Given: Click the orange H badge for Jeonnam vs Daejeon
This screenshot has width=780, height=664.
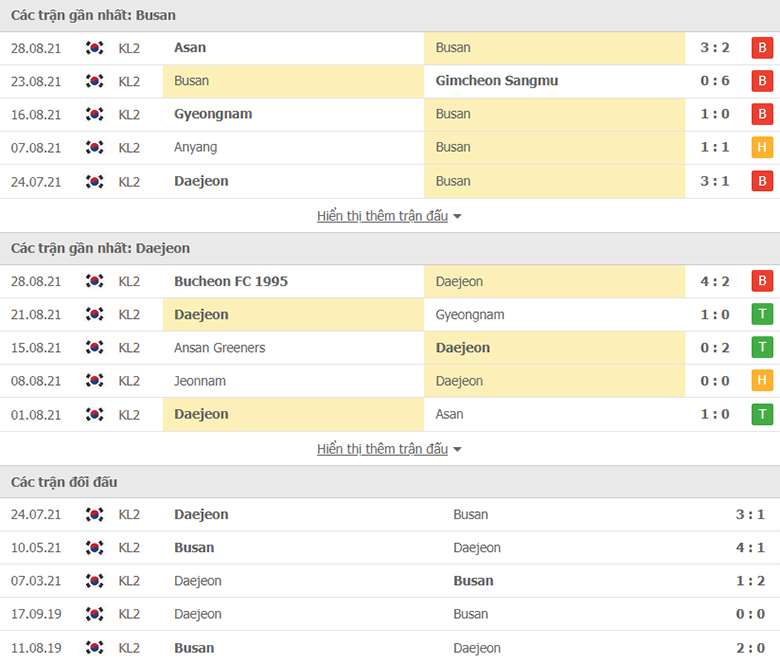Looking at the screenshot, I should click(762, 380).
